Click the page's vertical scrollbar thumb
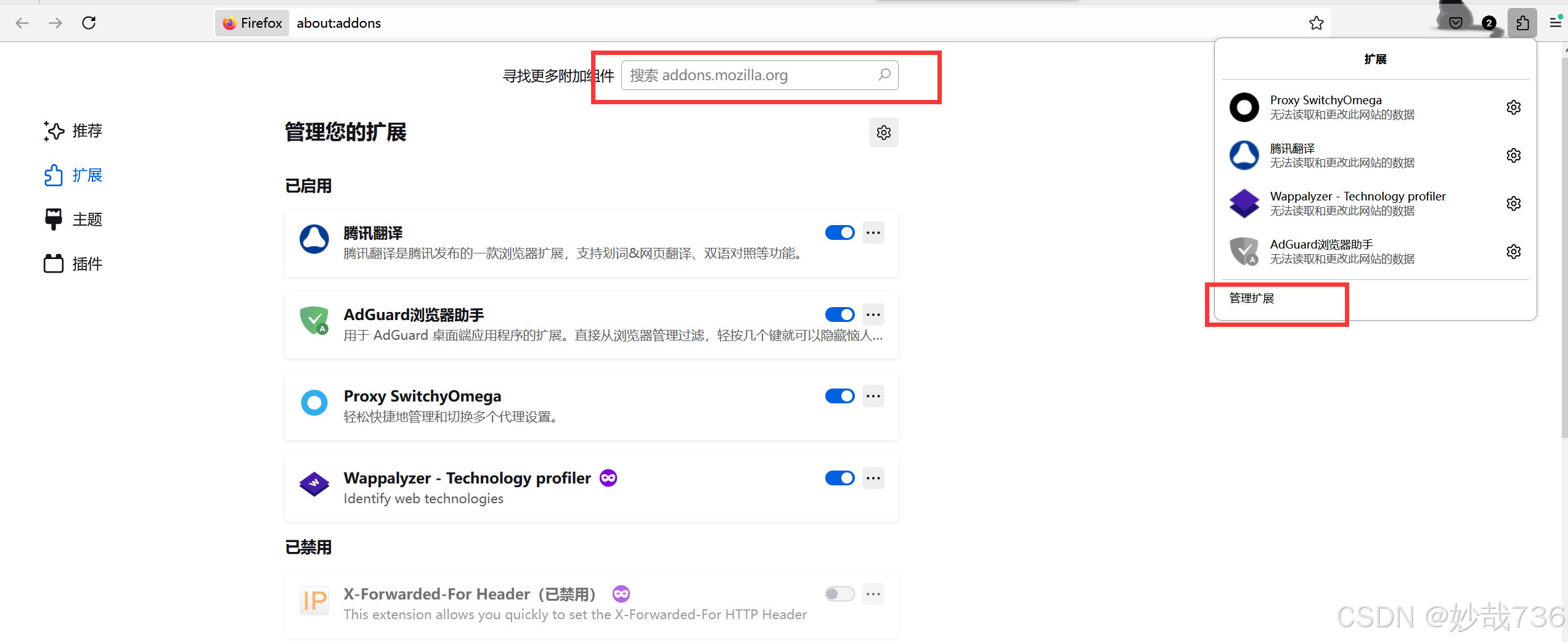Image resolution: width=1568 pixels, height=642 pixels. coord(1564,247)
